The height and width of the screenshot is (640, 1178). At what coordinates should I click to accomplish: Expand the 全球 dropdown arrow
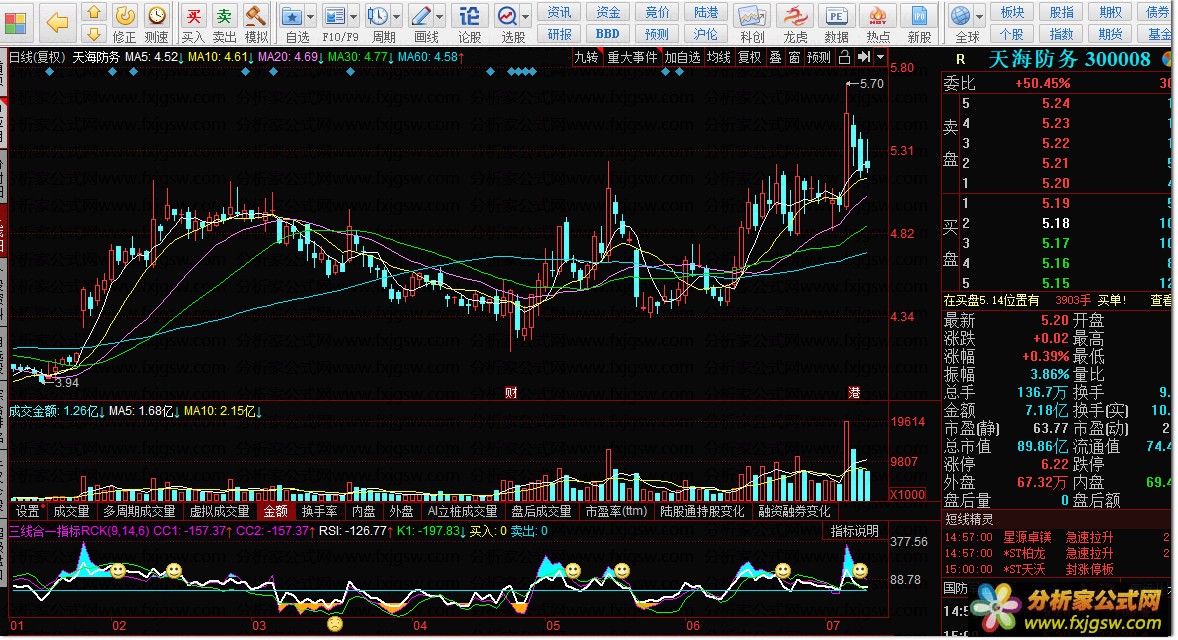tap(979, 17)
